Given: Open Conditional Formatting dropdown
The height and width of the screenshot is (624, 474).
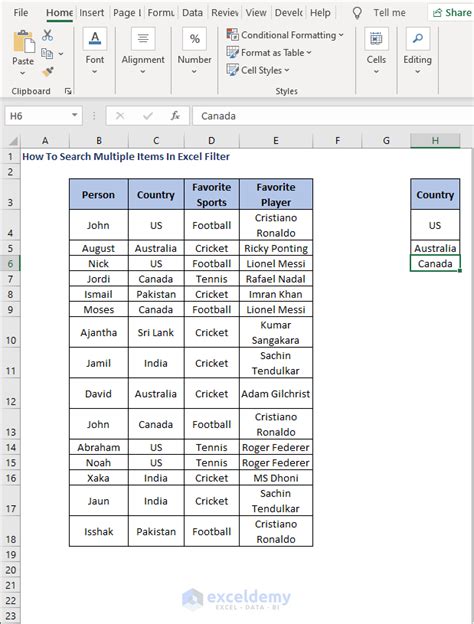Looking at the screenshot, I should click(x=285, y=35).
